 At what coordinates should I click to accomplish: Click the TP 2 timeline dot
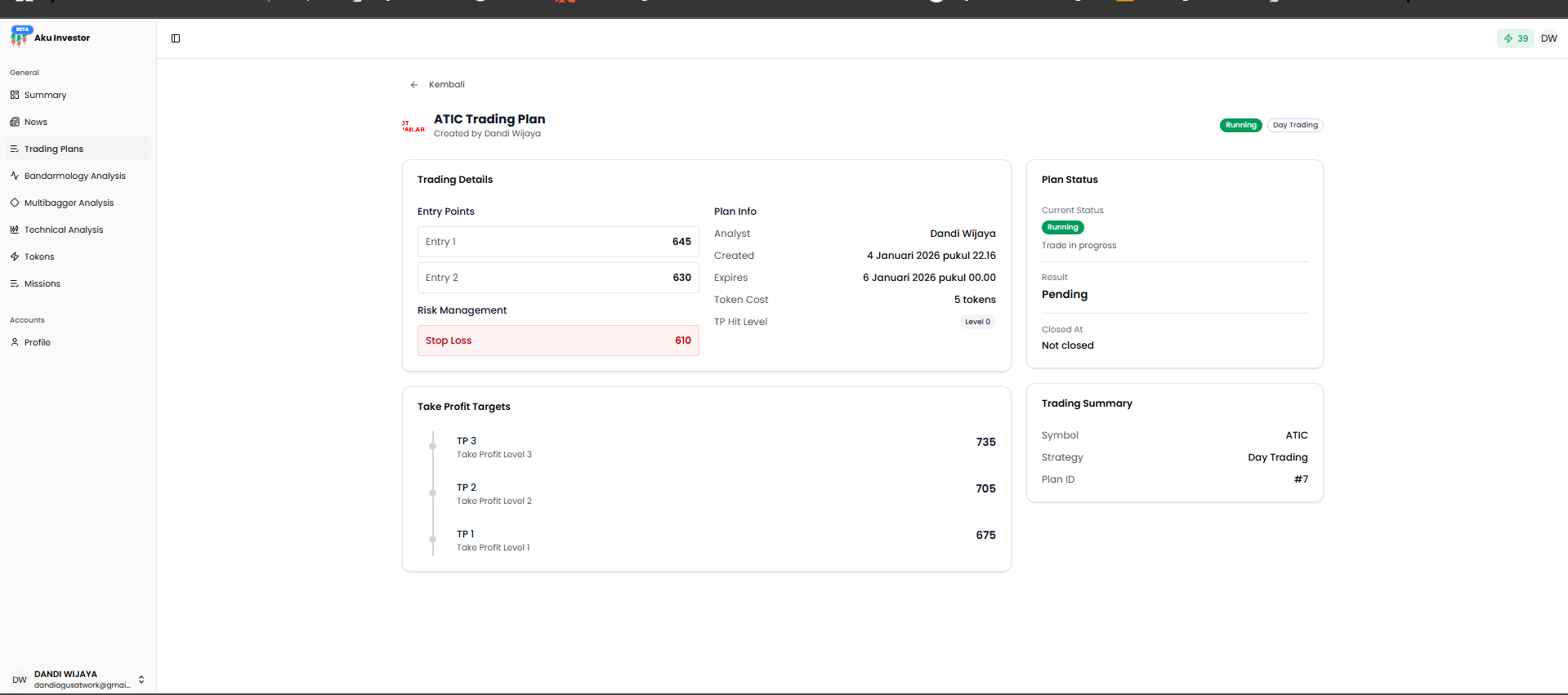tap(432, 492)
